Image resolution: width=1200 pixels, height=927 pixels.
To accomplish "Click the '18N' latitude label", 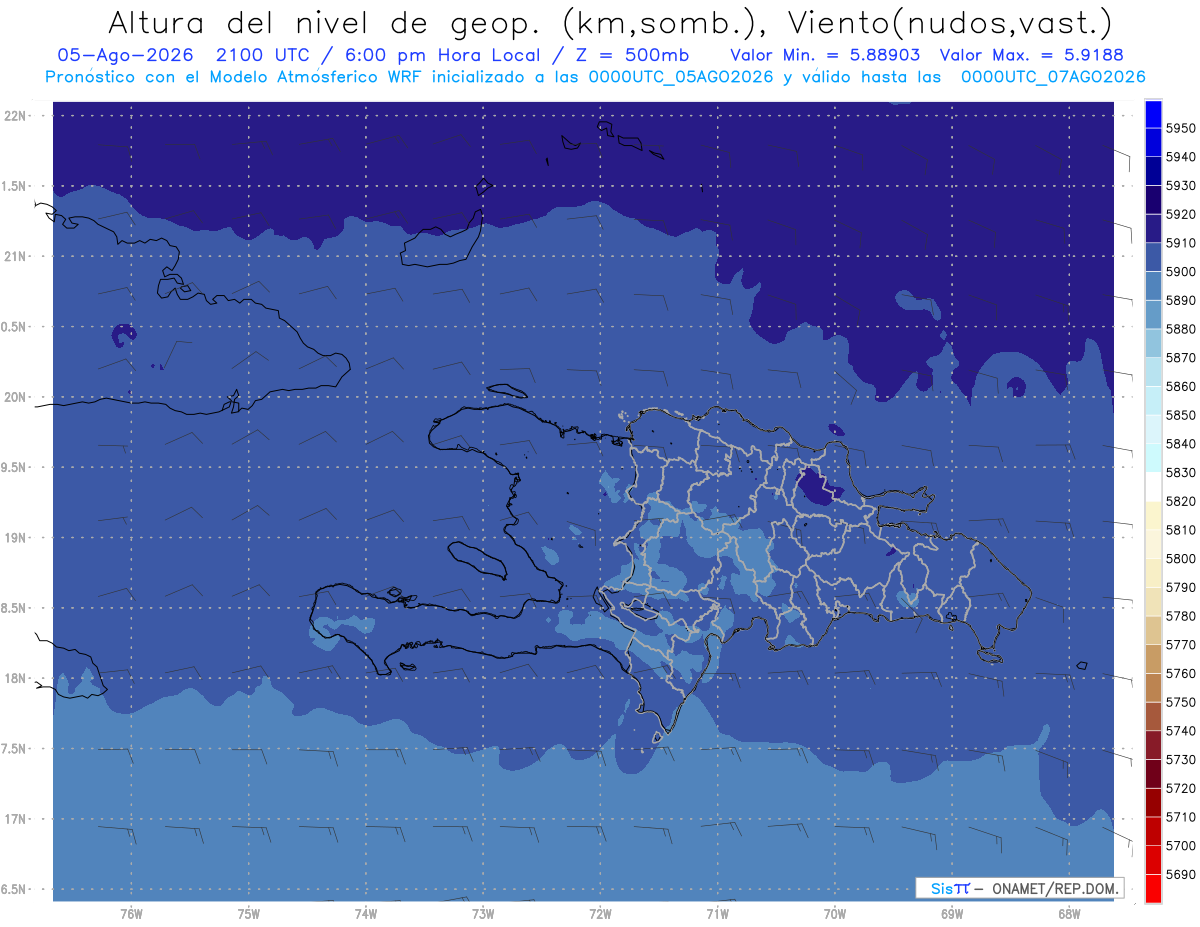I will [17, 678].
